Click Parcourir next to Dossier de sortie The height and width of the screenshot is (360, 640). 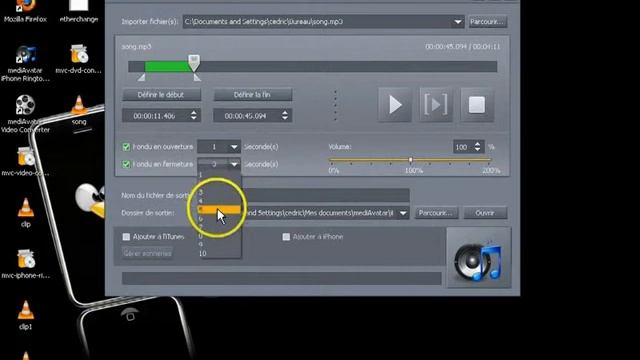click(436, 213)
